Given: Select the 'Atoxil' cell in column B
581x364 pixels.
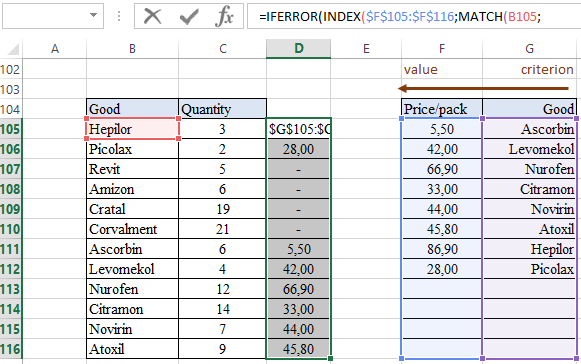Looking at the screenshot, I should click(x=132, y=349).
